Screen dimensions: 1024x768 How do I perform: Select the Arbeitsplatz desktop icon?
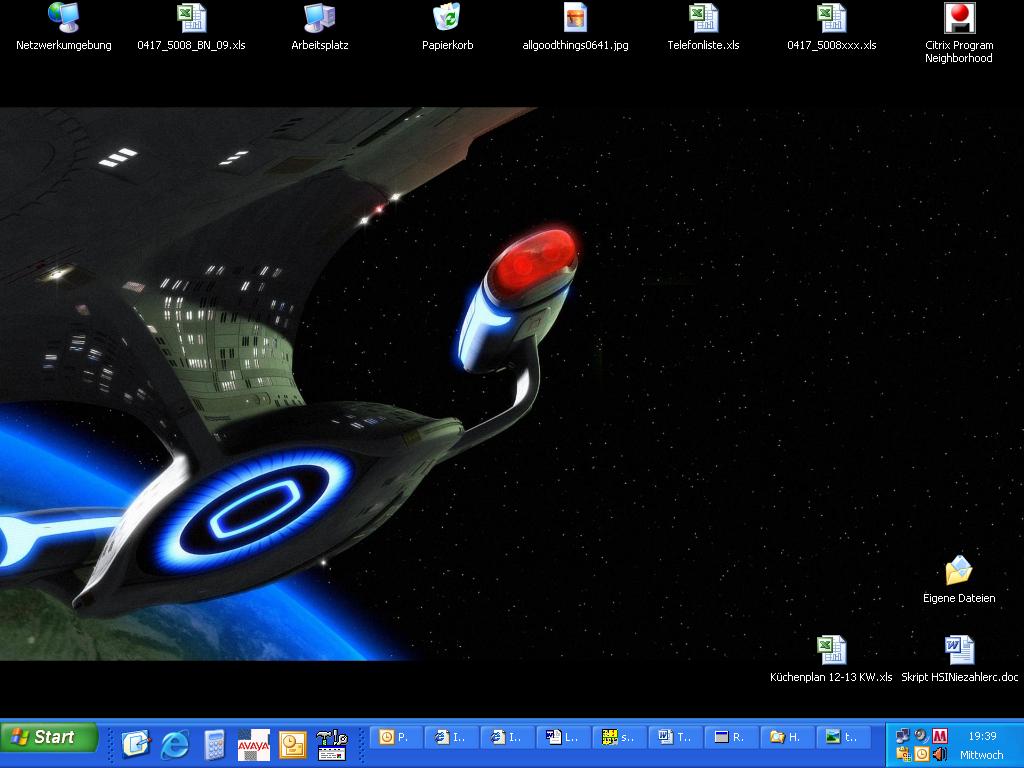tap(319, 18)
